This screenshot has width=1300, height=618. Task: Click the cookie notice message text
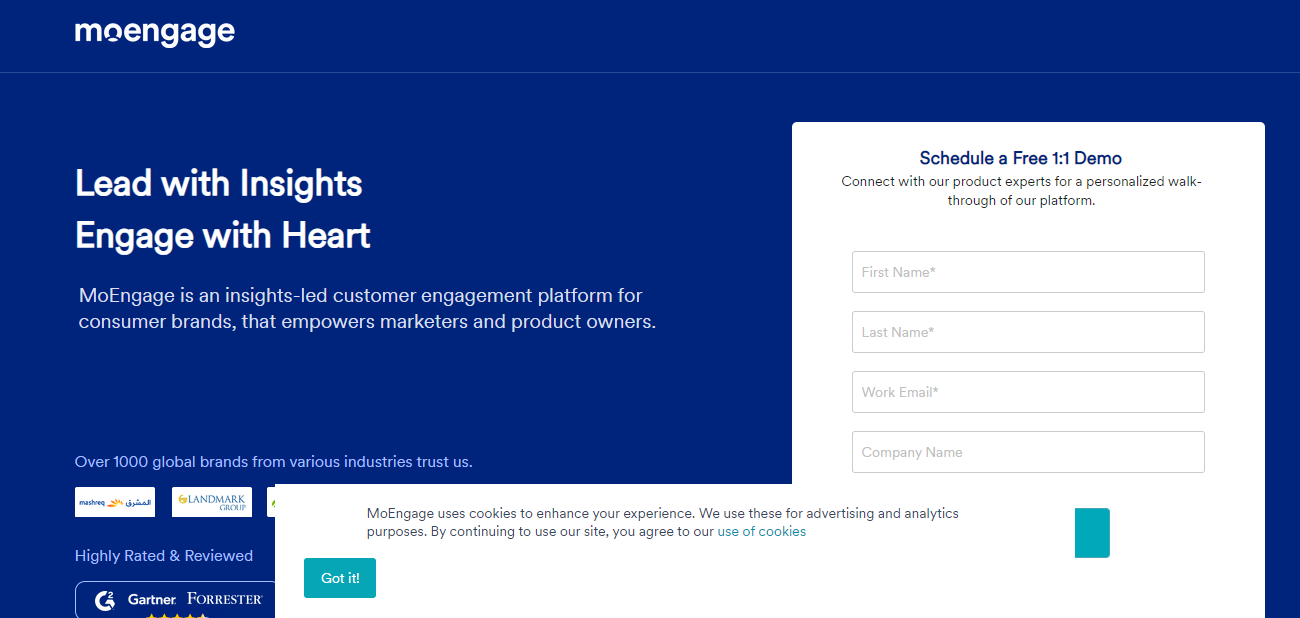coord(663,522)
